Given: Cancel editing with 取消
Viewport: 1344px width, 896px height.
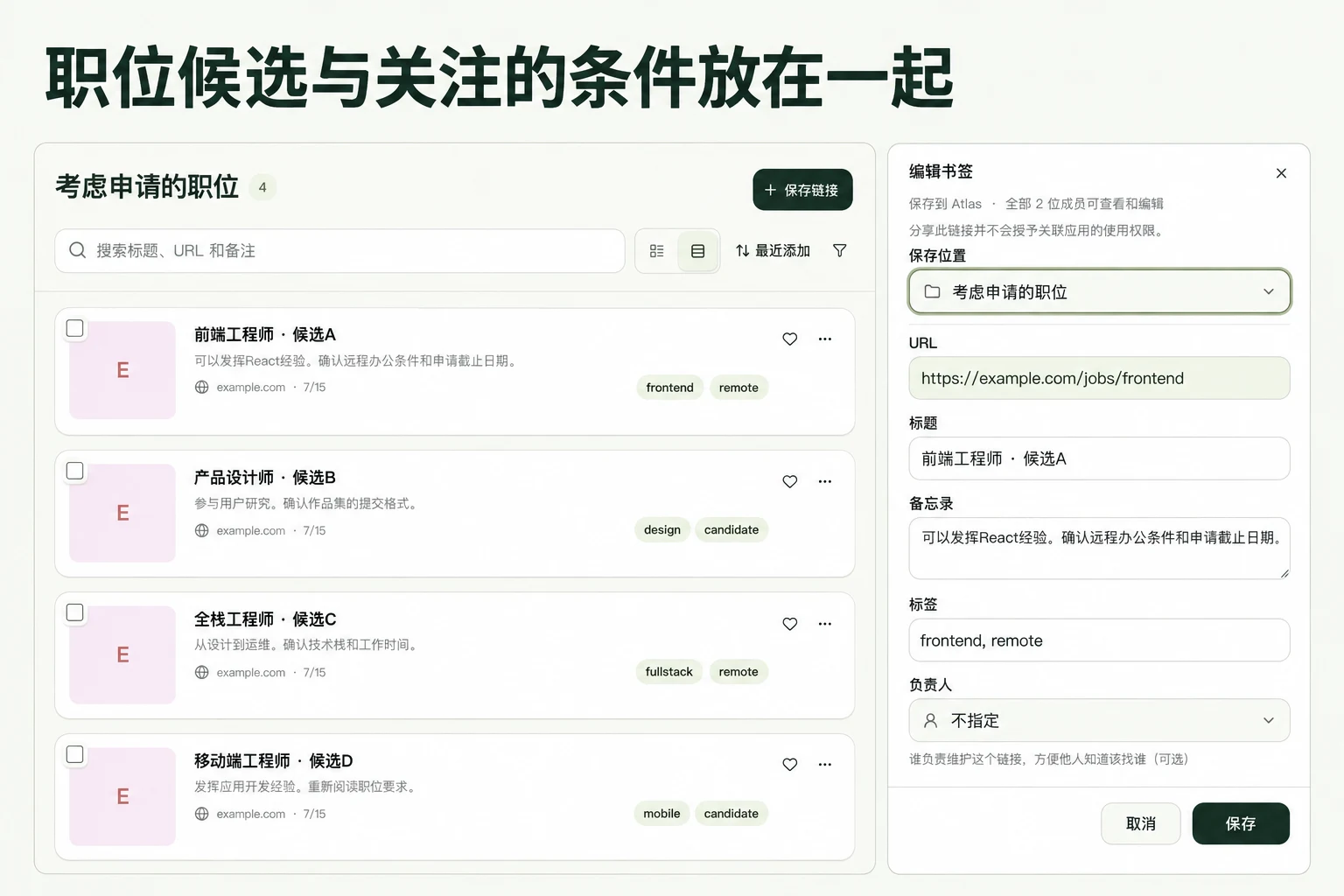Looking at the screenshot, I should coord(1141,823).
